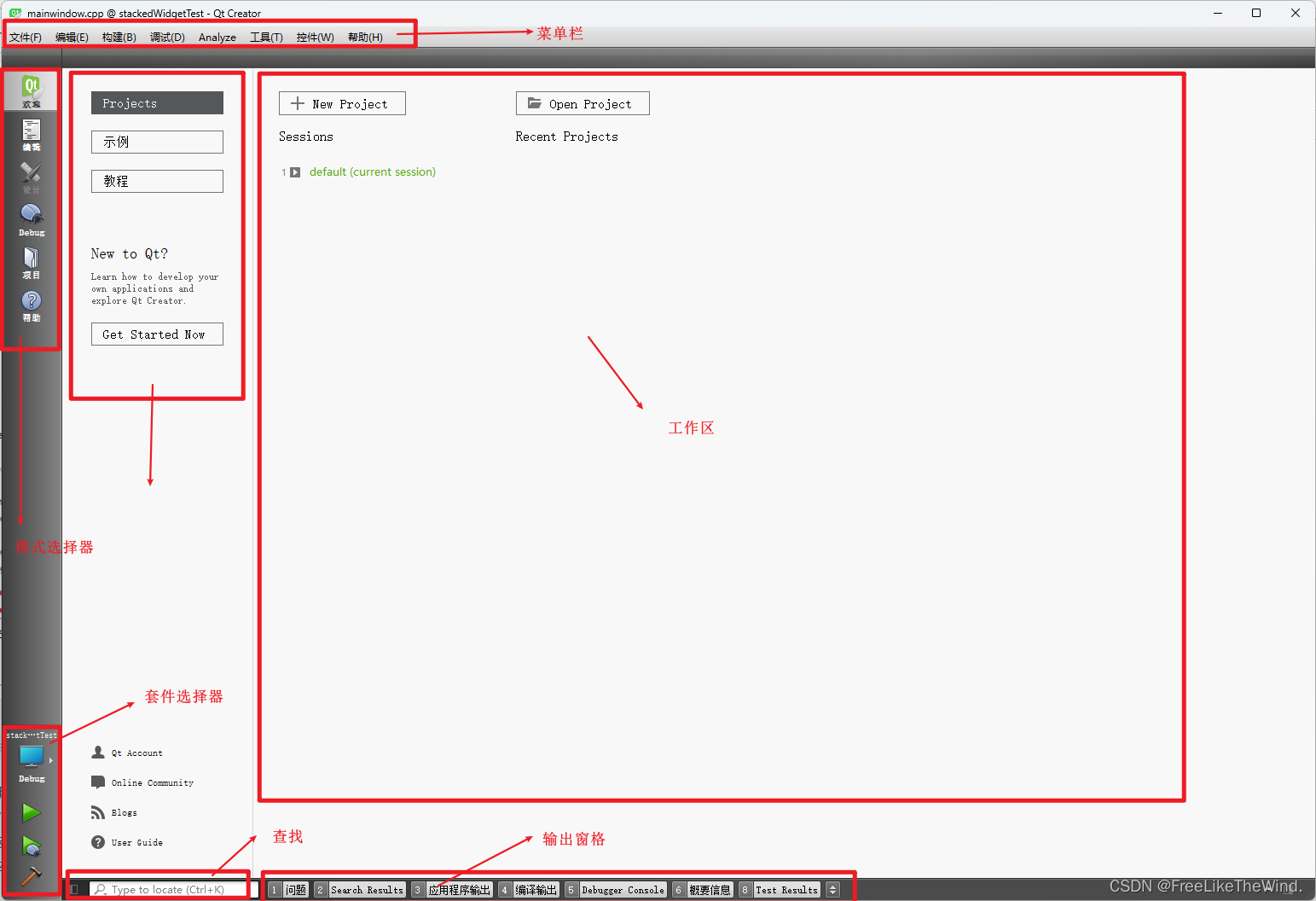Show the Debugger Console output pane
This screenshot has width=1316, height=901.
point(616,890)
